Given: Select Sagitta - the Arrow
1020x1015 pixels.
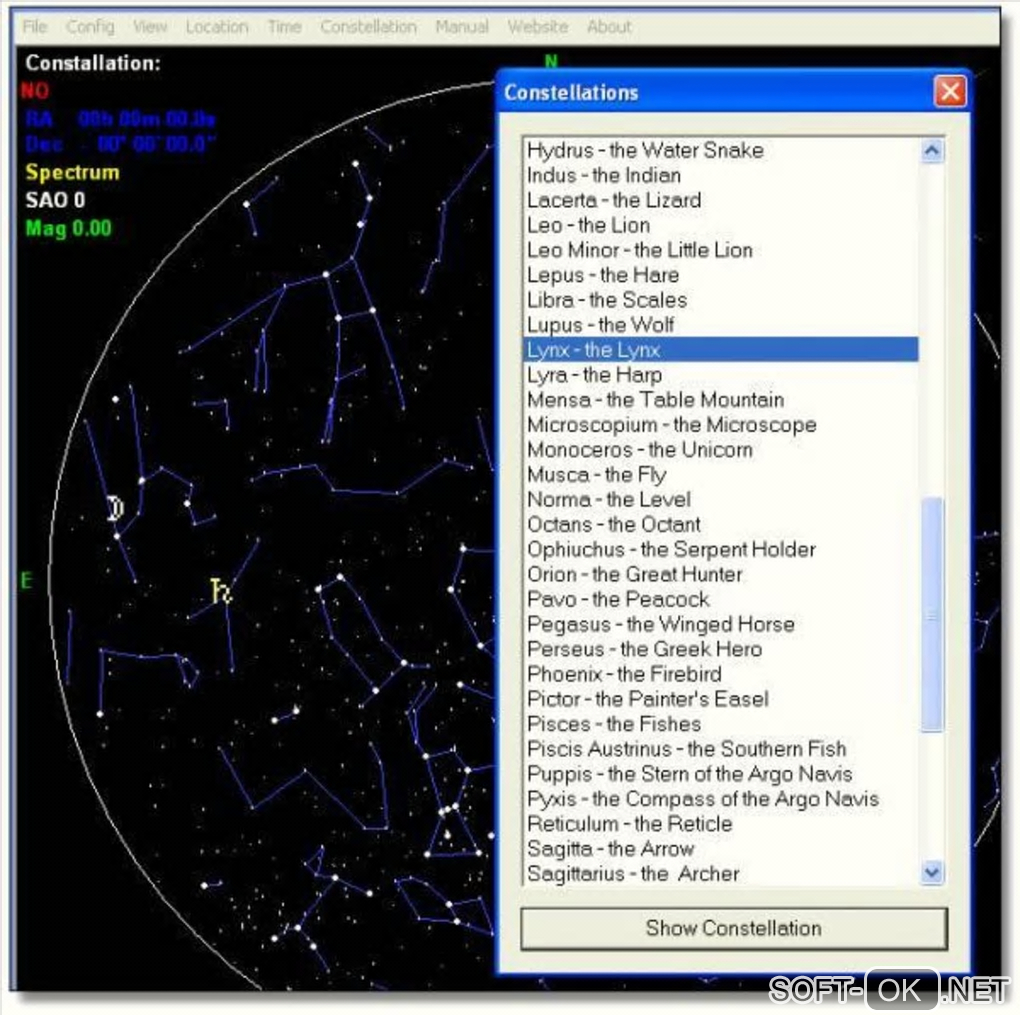Looking at the screenshot, I should pos(720,848).
